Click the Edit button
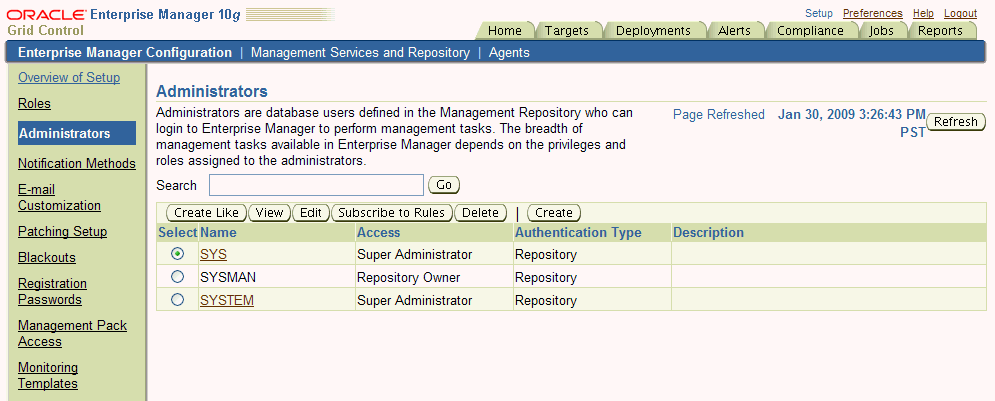The height and width of the screenshot is (401, 995). (x=311, y=213)
